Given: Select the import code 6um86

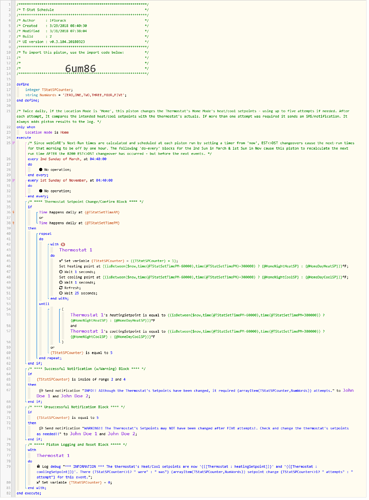Looking at the screenshot, I should pos(80,69).
